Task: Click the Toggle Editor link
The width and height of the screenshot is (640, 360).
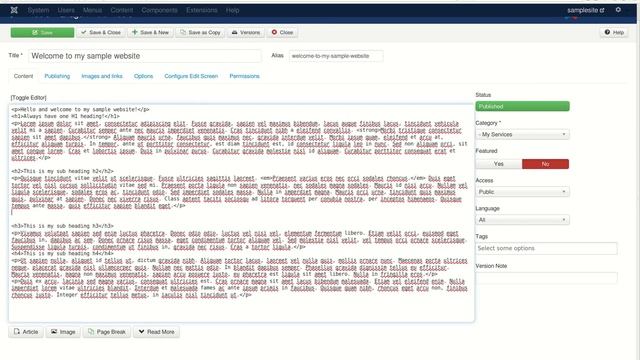Action: [x=29, y=98]
